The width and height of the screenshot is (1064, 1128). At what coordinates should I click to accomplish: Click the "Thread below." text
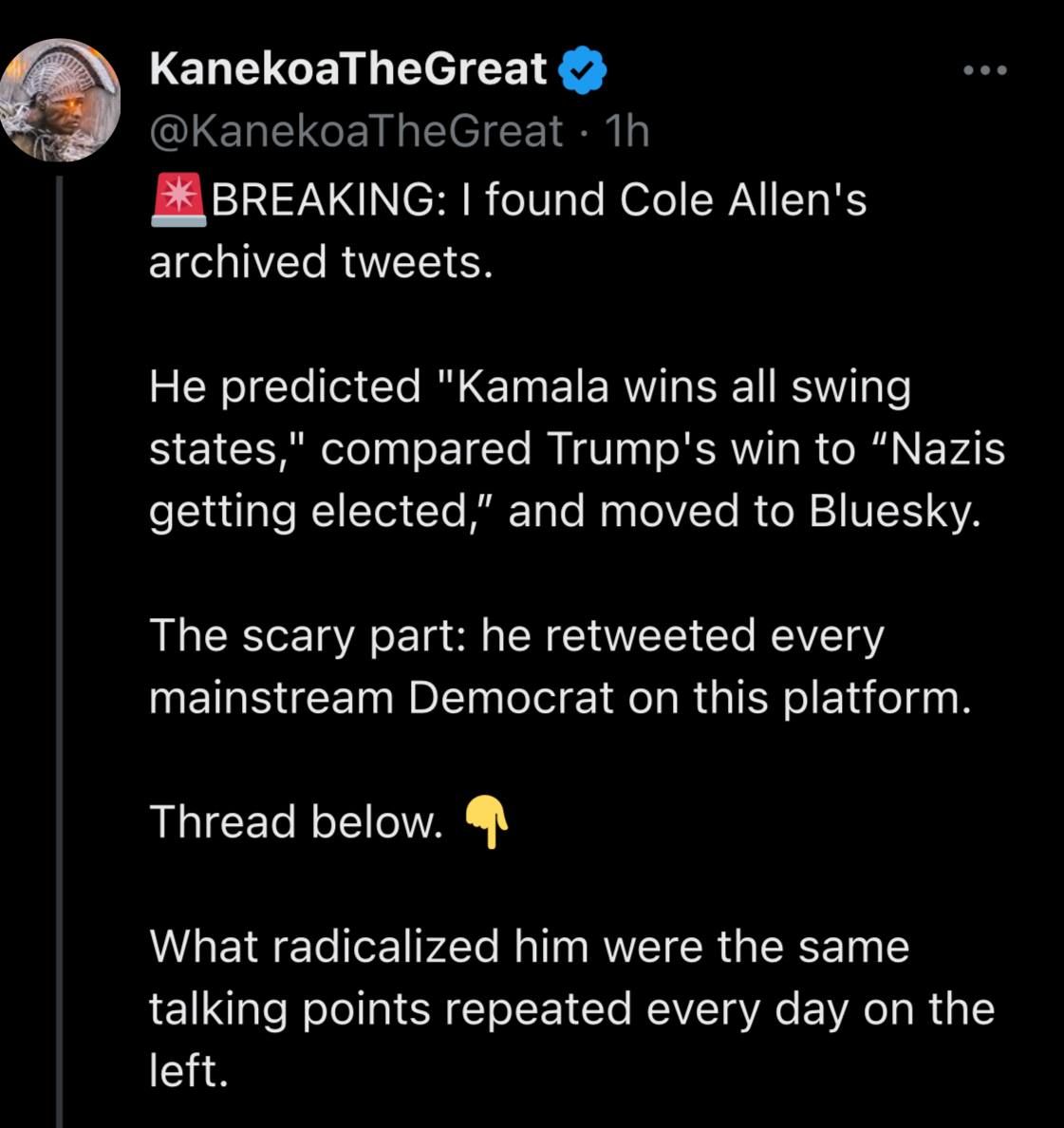point(296,822)
